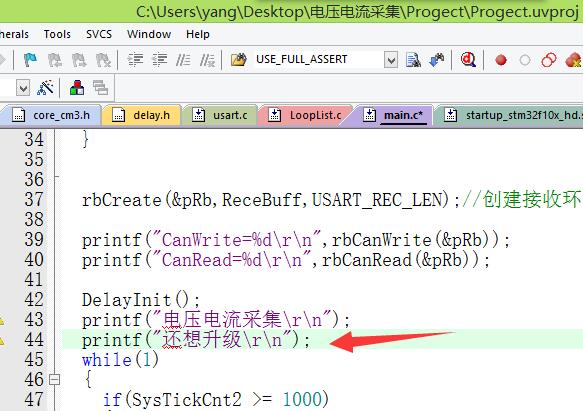Viewport: 583px width, 411px height.
Task: Open the SVCS menu
Action: coord(99,34)
